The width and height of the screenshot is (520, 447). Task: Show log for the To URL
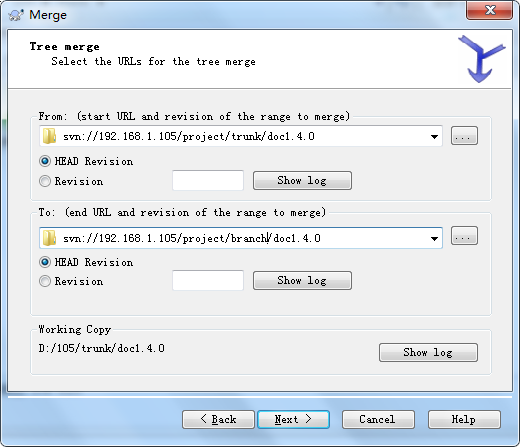[302, 280]
